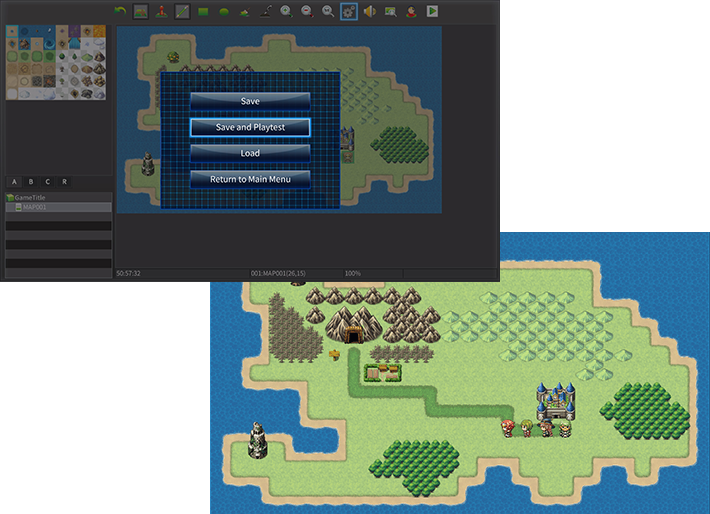
Task: Open the Sound Test speaker icon
Action: click(x=369, y=11)
